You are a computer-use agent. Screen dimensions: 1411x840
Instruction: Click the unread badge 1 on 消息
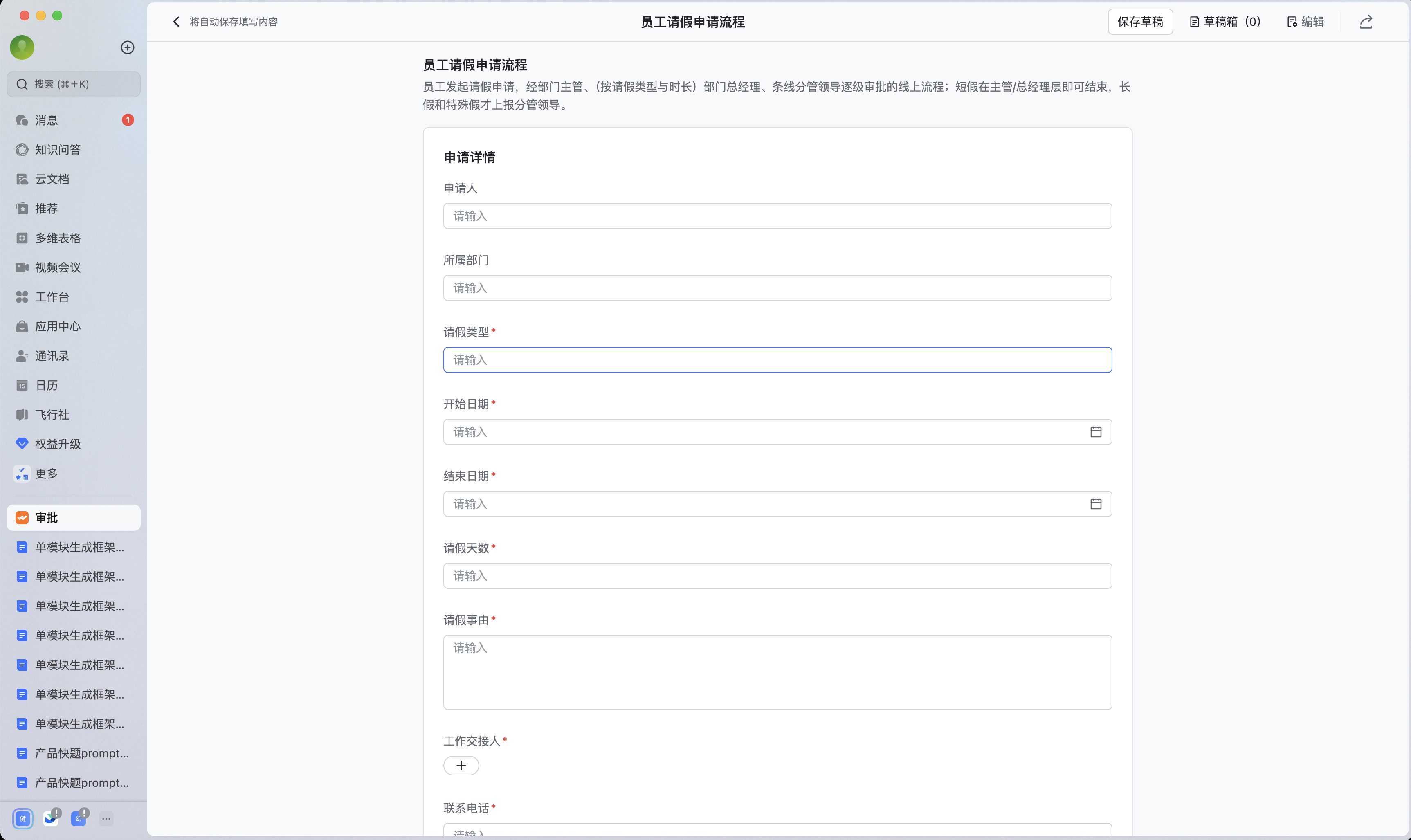[128, 120]
